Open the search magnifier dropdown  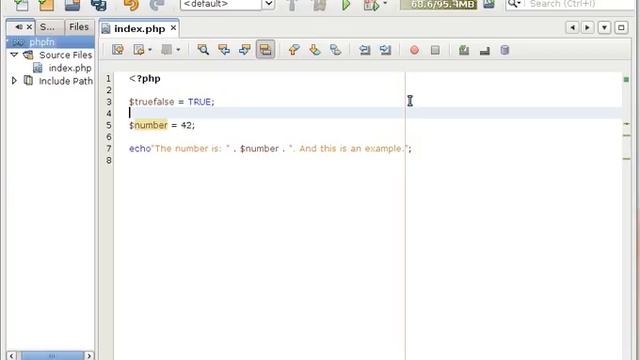click(514, 4)
